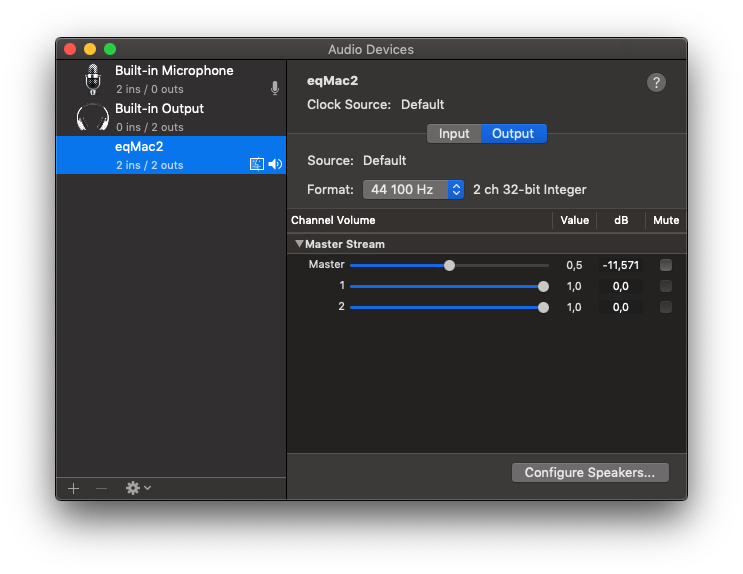
Task: Mute the Master channel checkbox
Action: [666, 265]
